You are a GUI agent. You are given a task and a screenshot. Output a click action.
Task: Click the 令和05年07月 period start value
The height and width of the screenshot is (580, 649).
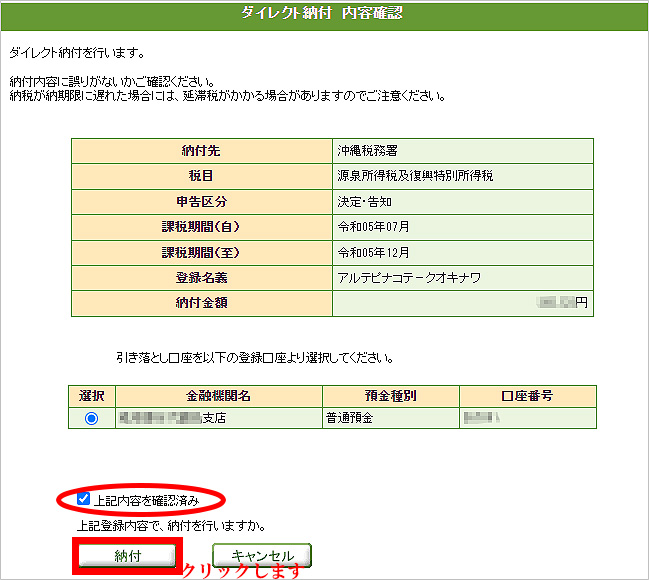click(374, 227)
